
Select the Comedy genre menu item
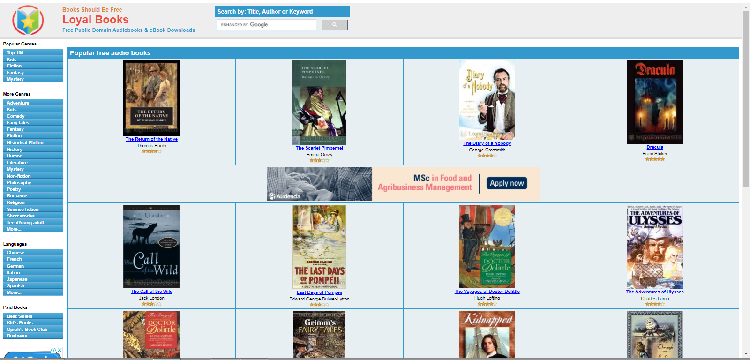33,116
